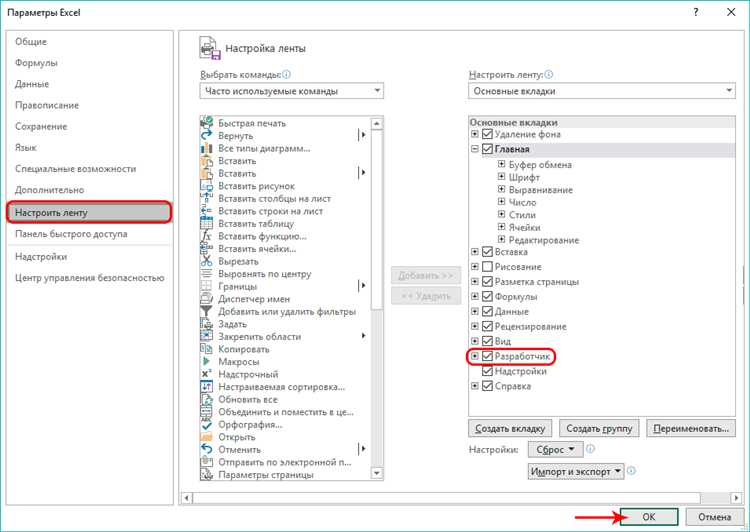Viewport: 750px width, 532px height.
Task: Select the Вставить столбцы на лист icon
Action: point(207,198)
